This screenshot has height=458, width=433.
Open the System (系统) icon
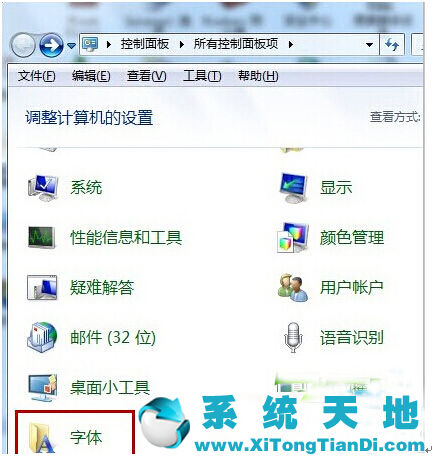point(43,188)
